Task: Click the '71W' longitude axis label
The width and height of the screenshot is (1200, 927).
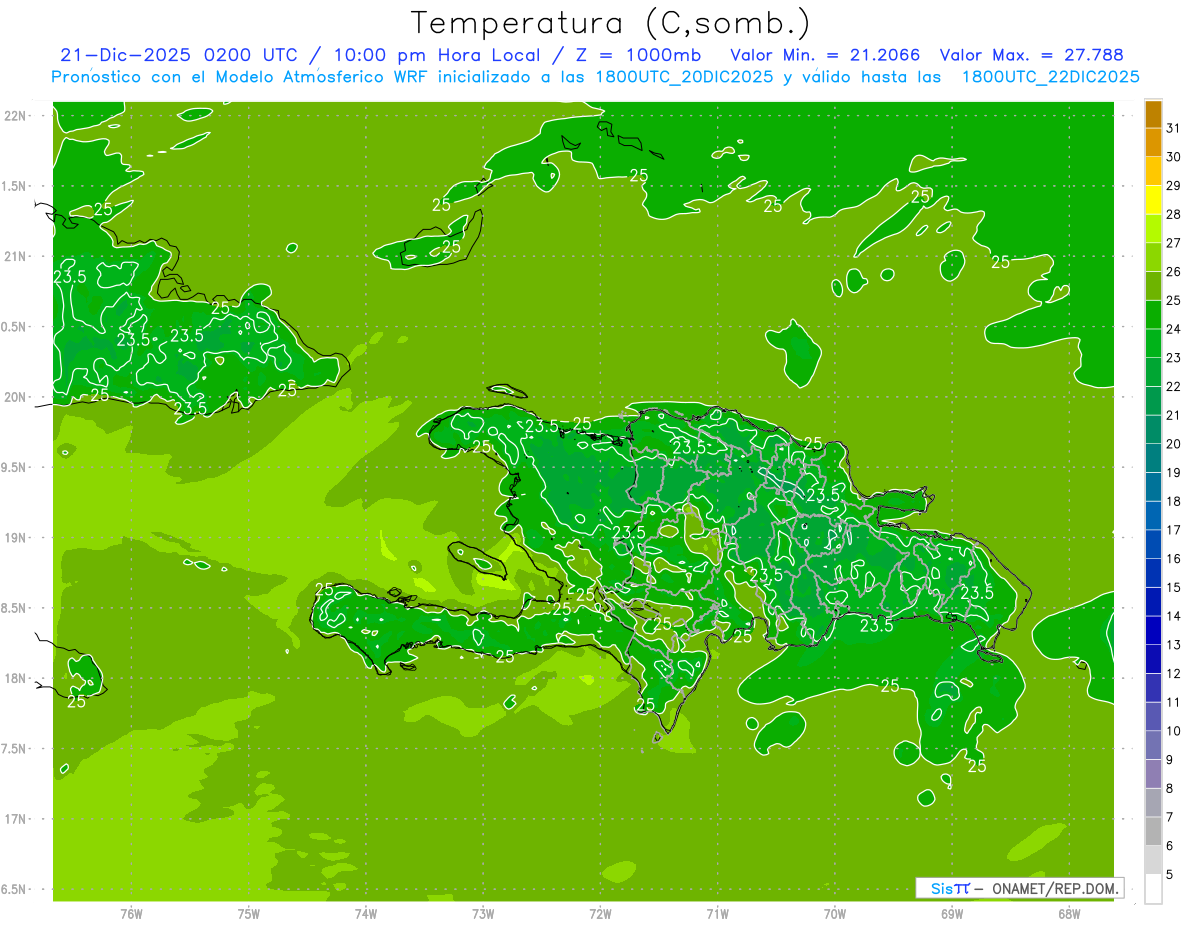Action: [x=717, y=913]
